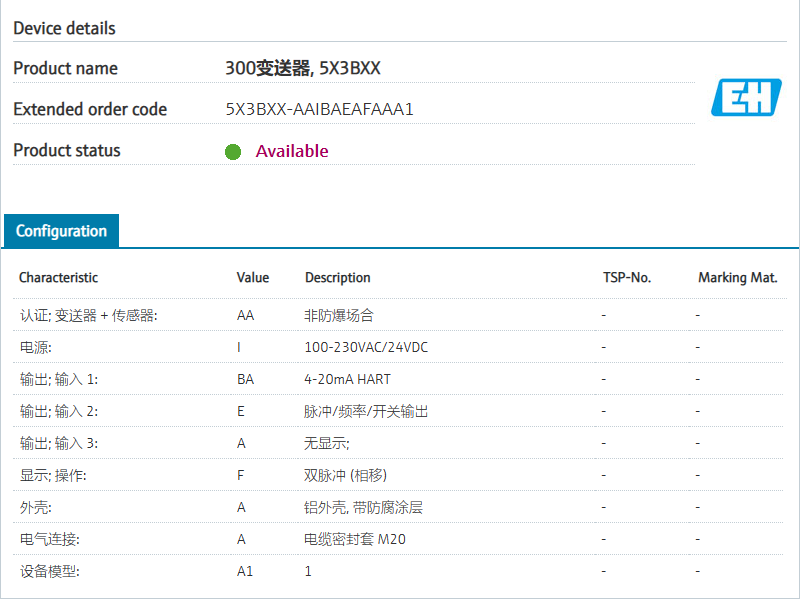Select the 电源 characteristic row

tap(36, 347)
